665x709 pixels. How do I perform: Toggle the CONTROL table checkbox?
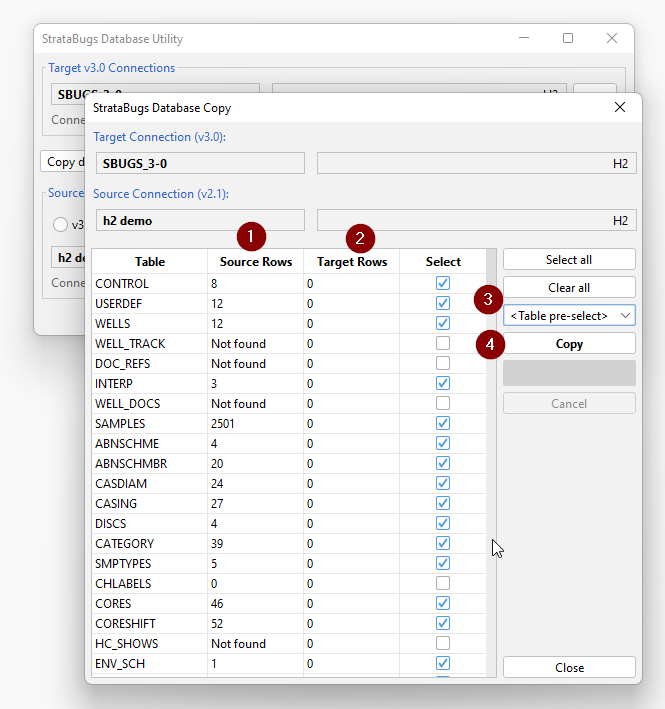443,283
